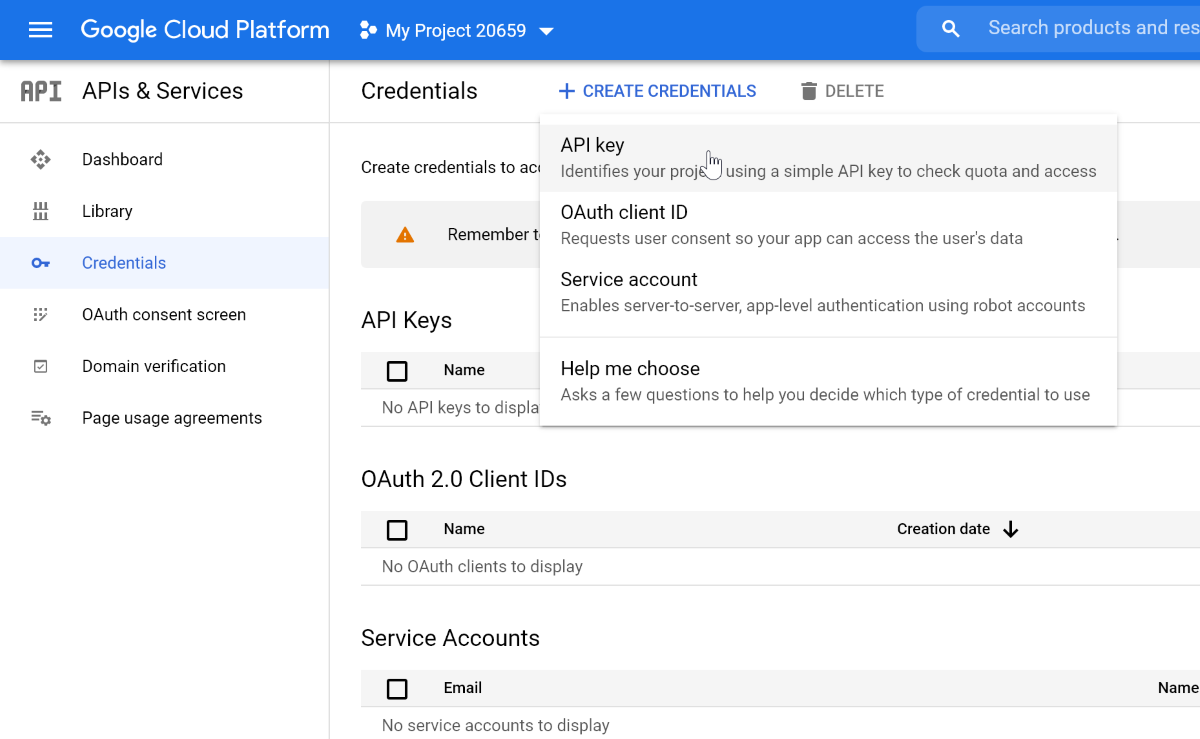Click the Dashboard icon in sidebar

[40, 159]
